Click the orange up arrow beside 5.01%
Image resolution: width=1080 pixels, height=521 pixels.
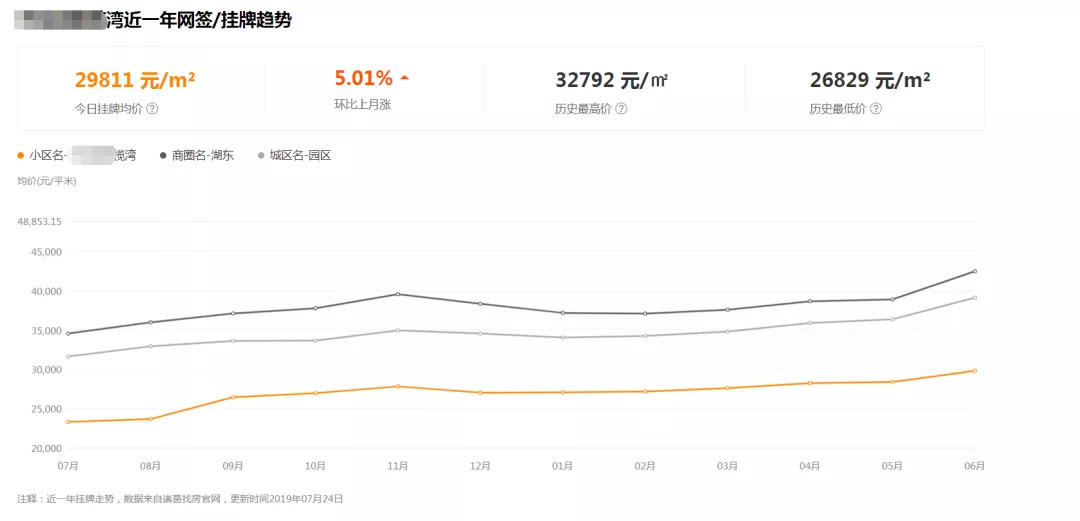point(404,78)
